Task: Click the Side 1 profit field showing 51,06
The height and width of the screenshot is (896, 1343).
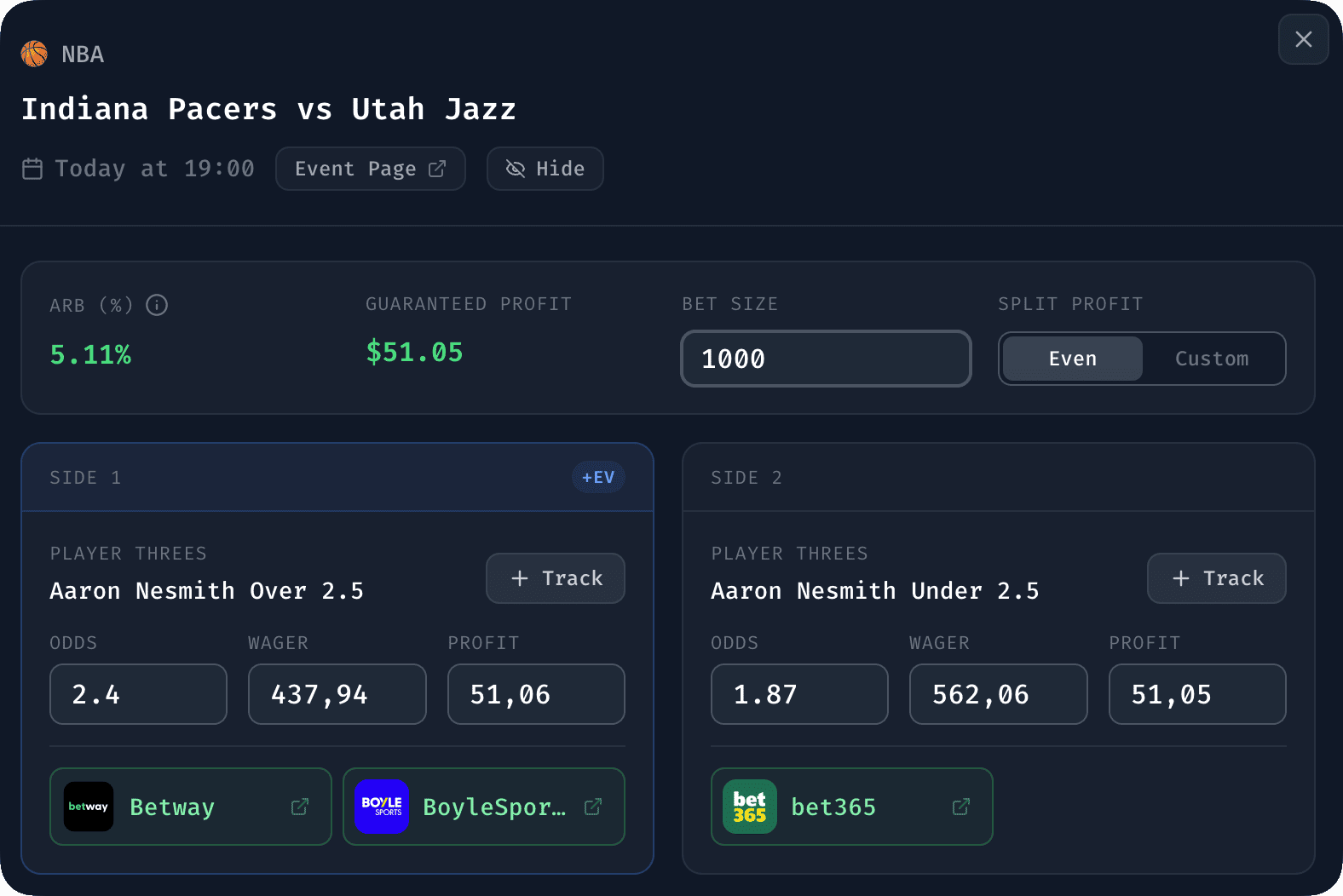Action: coord(536,694)
